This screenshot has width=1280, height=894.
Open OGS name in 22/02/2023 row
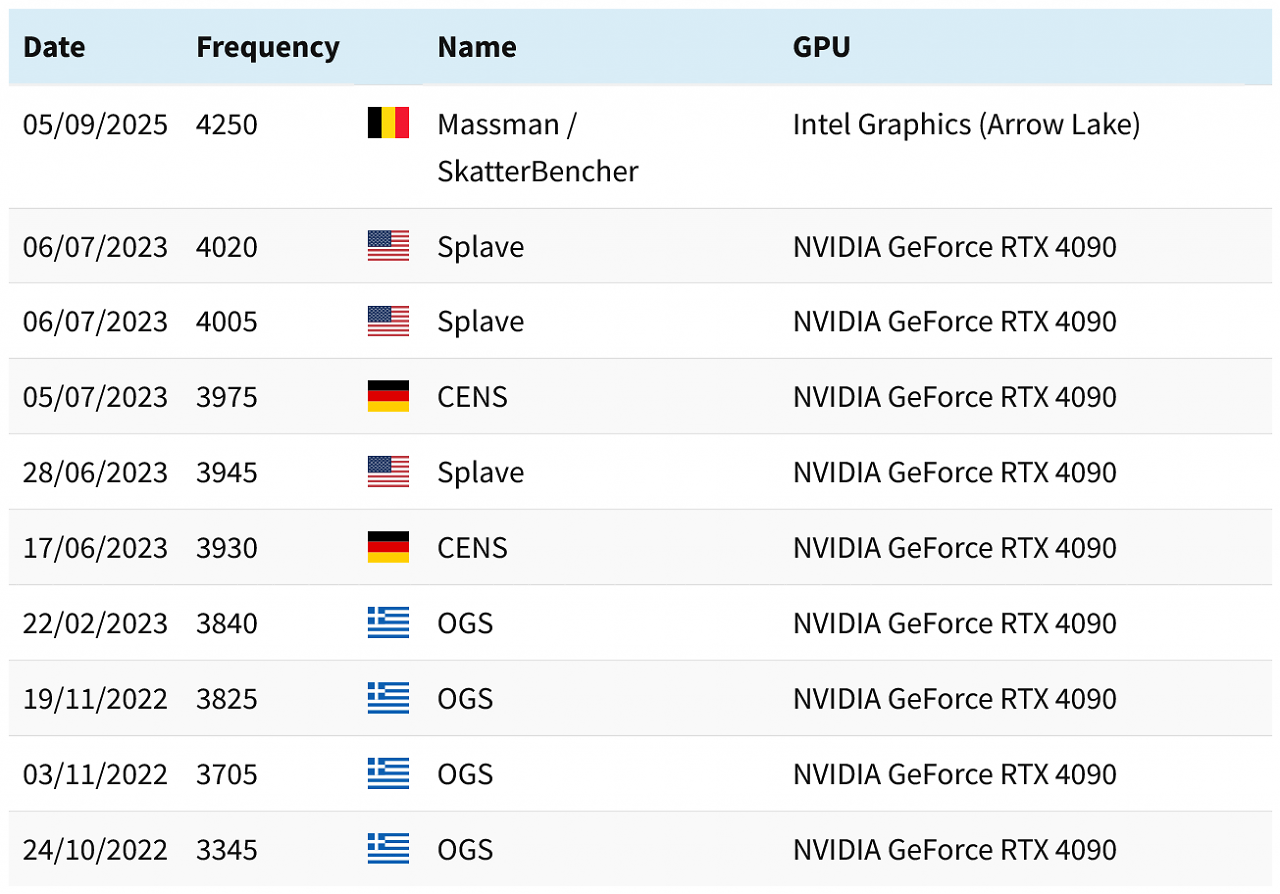(465, 623)
